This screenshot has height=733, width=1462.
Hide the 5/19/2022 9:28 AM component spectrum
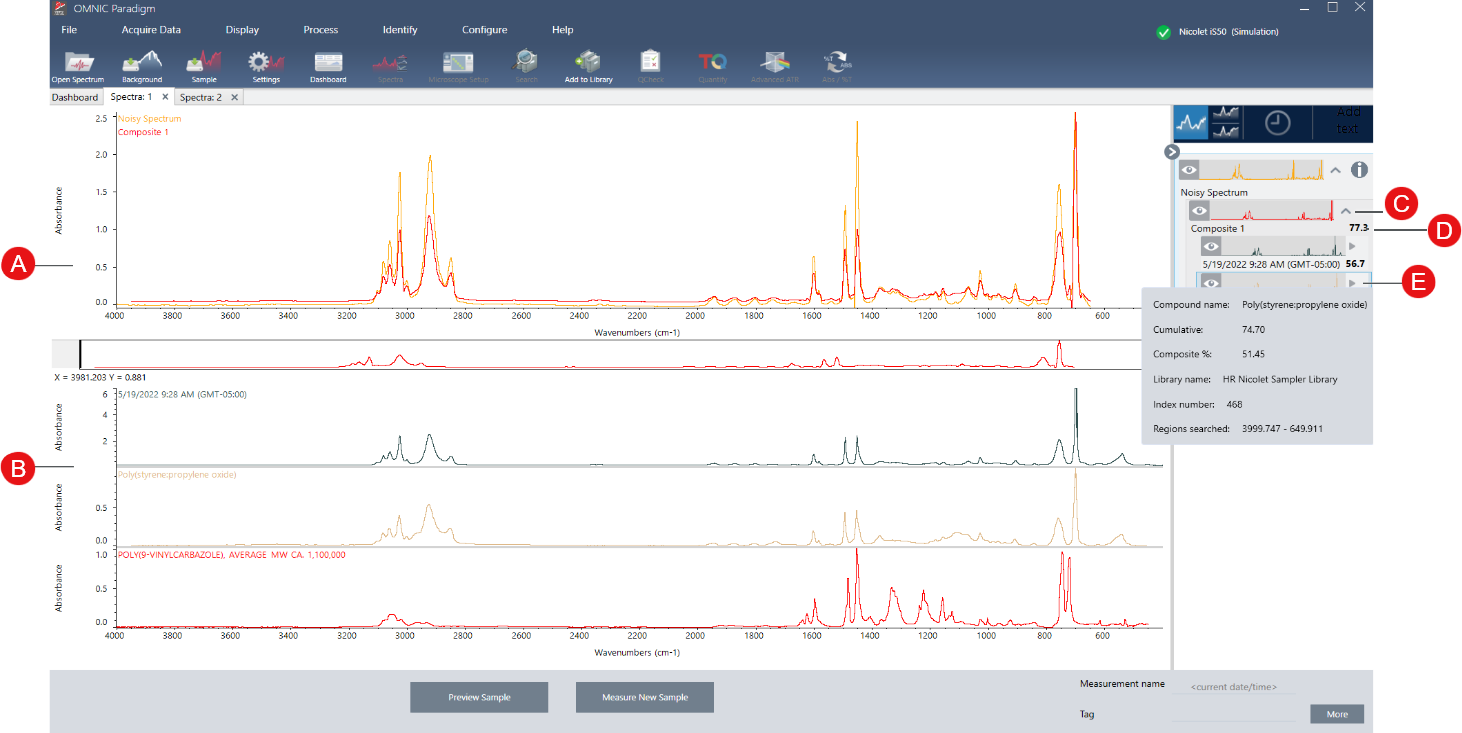pyautogui.click(x=1210, y=246)
